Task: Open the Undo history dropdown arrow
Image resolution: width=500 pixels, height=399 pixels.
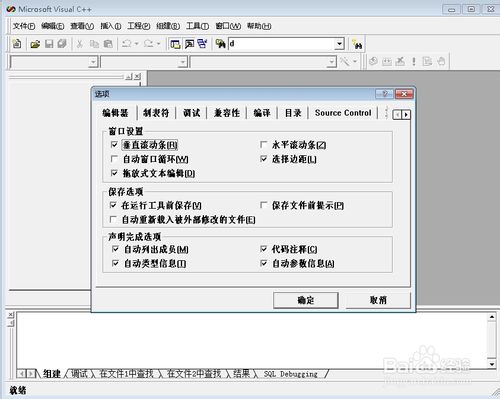Action: [136, 44]
